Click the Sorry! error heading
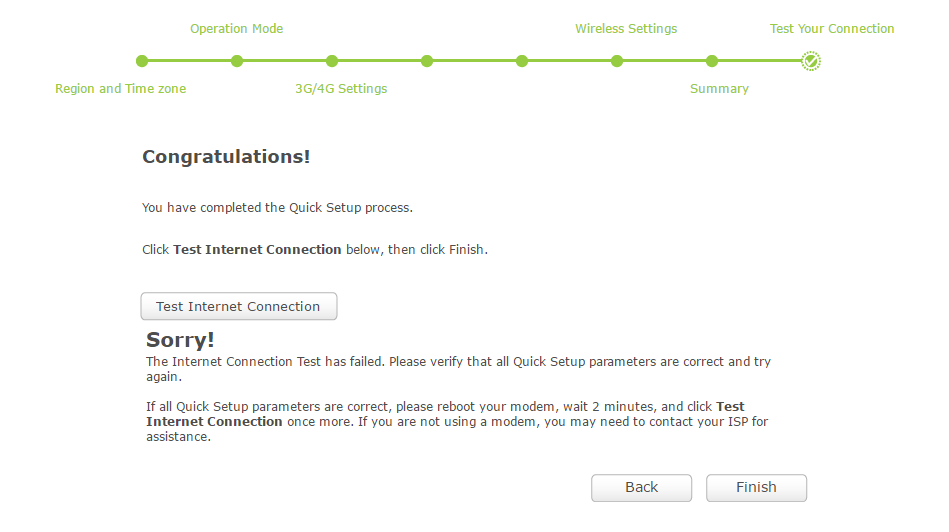Viewport: 949px width, 532px height. [180, 340]
